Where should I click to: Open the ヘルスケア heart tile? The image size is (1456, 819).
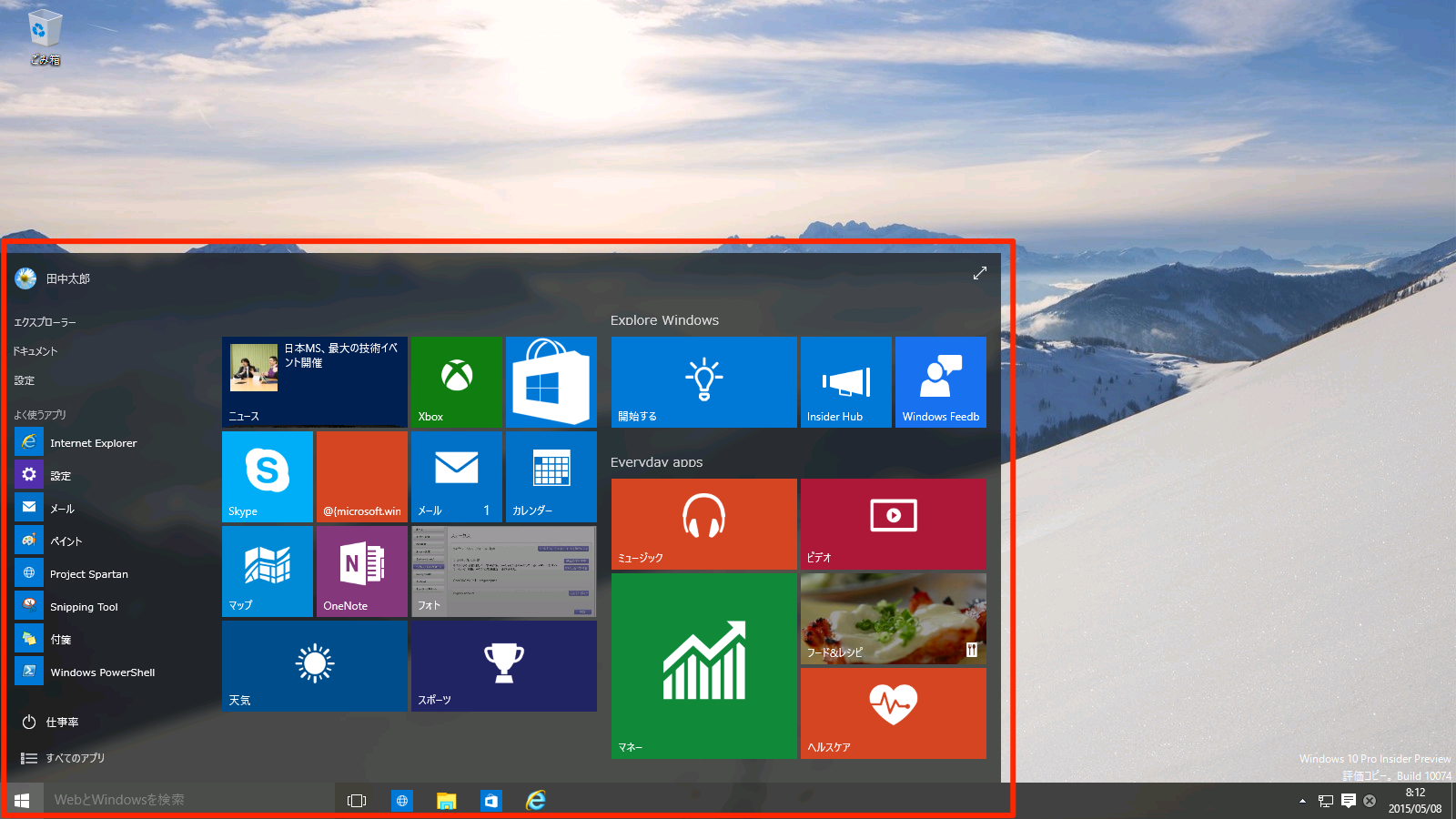coord(894,713)
